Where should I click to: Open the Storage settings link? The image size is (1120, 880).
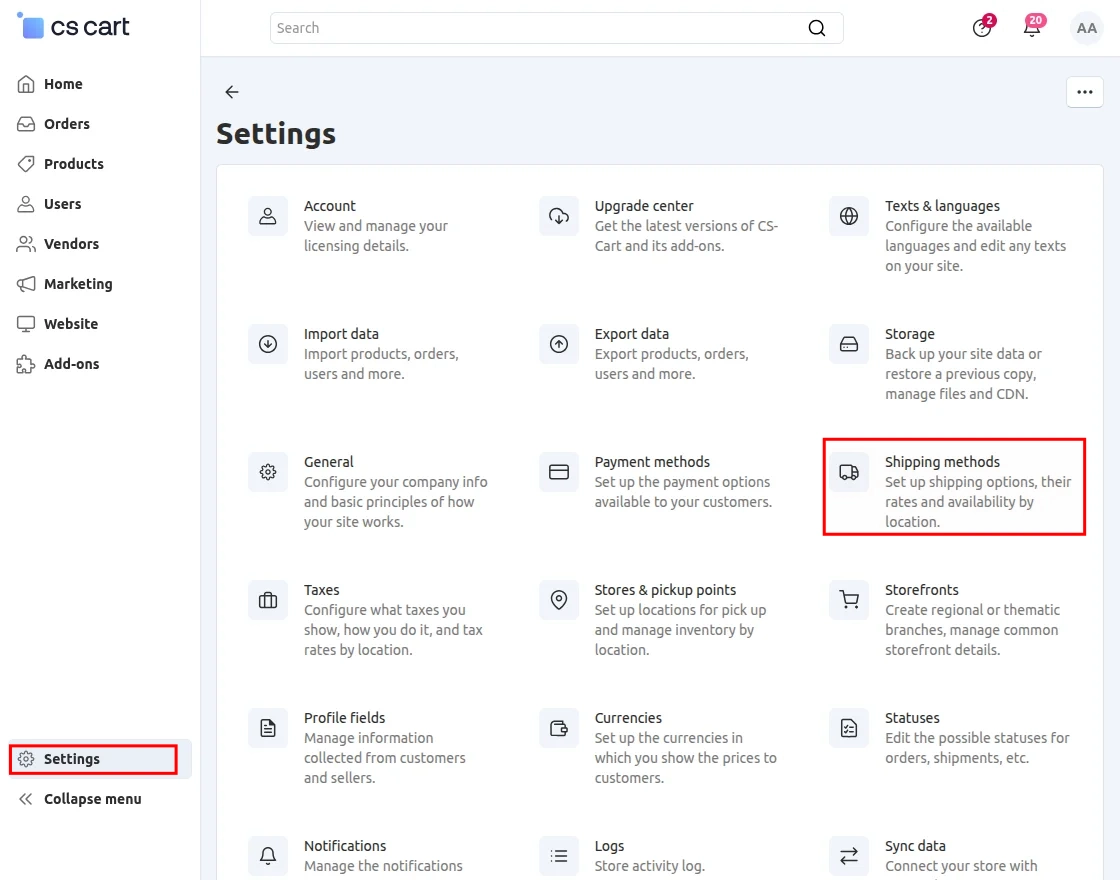click(909, 334)
